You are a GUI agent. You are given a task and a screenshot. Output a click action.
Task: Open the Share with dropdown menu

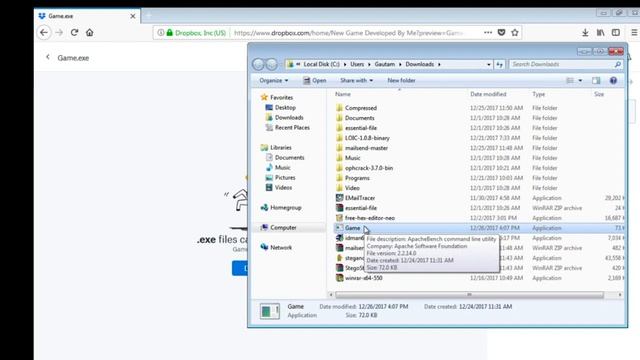356,80
